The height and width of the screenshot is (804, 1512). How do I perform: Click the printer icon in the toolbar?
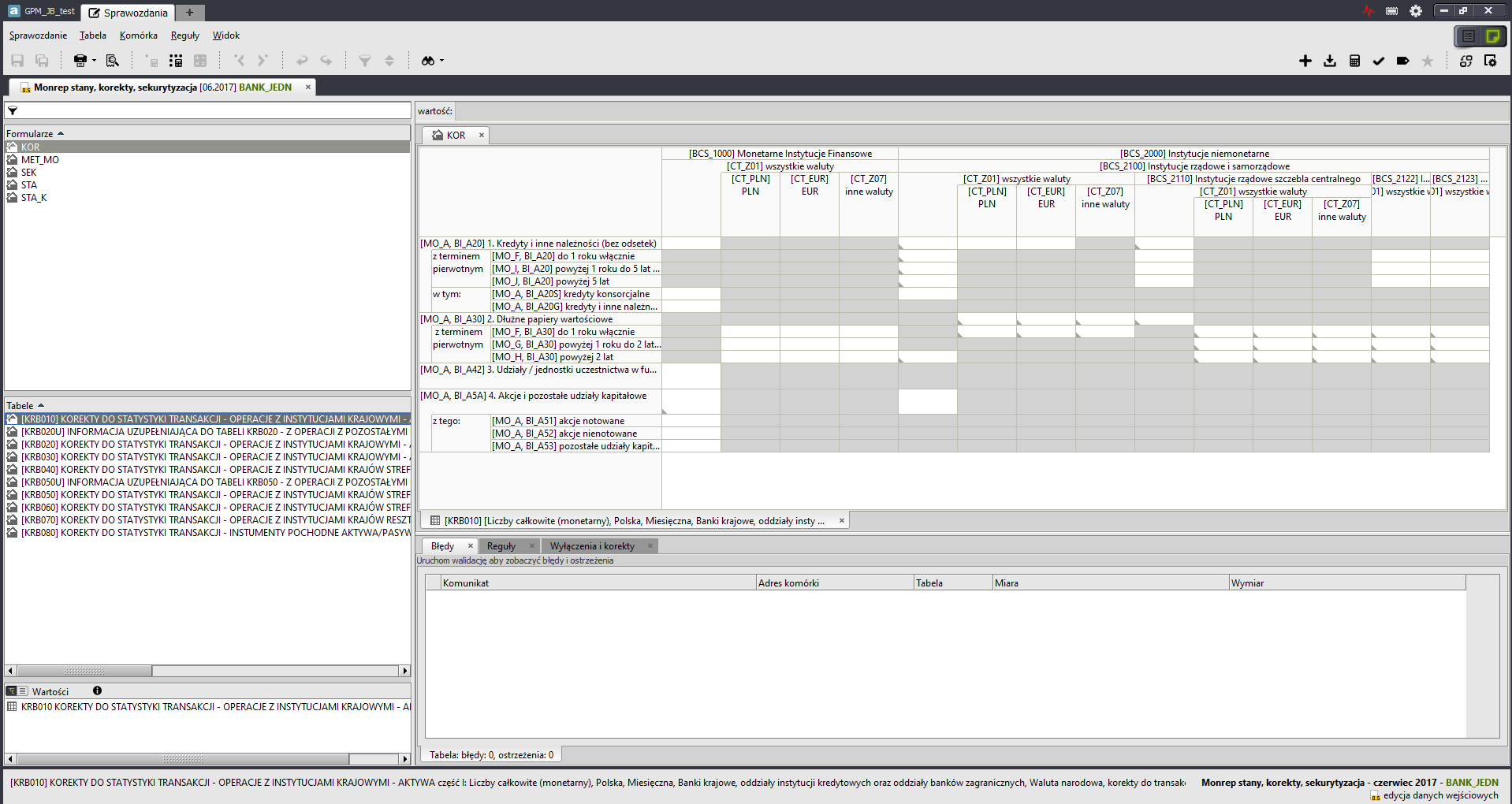pyautogui.click(x=80, y=61)
